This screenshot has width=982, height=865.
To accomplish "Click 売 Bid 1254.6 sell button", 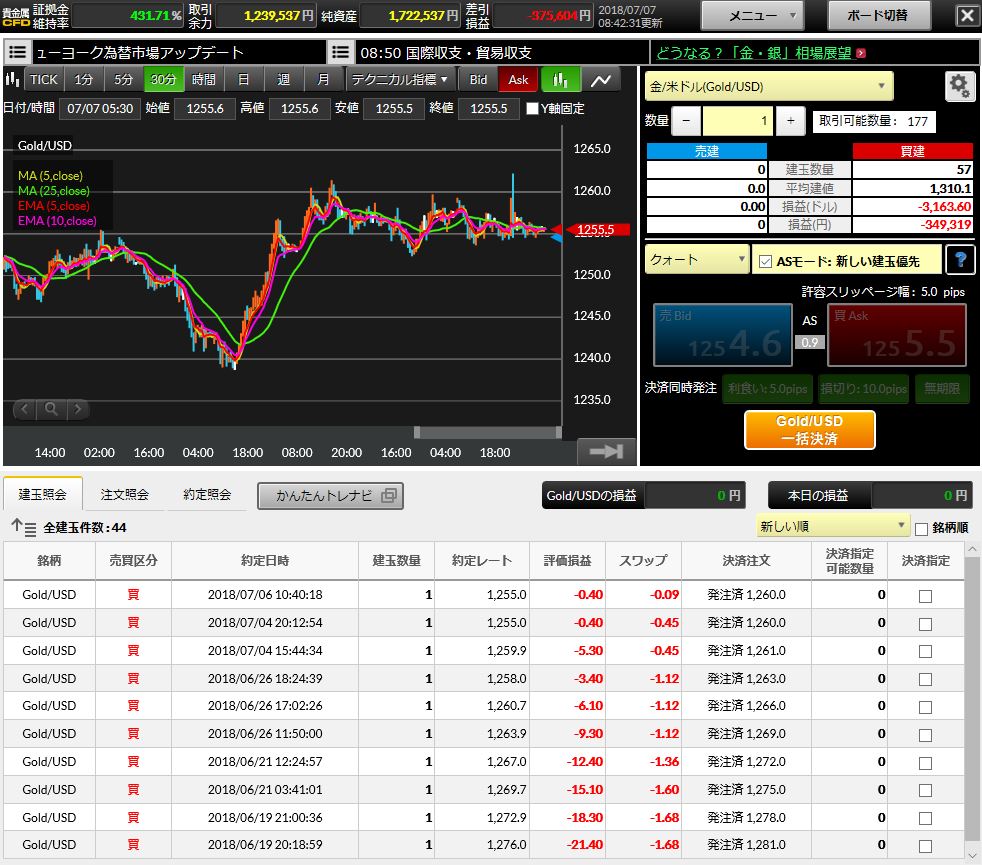I will [x=723, y=335].
